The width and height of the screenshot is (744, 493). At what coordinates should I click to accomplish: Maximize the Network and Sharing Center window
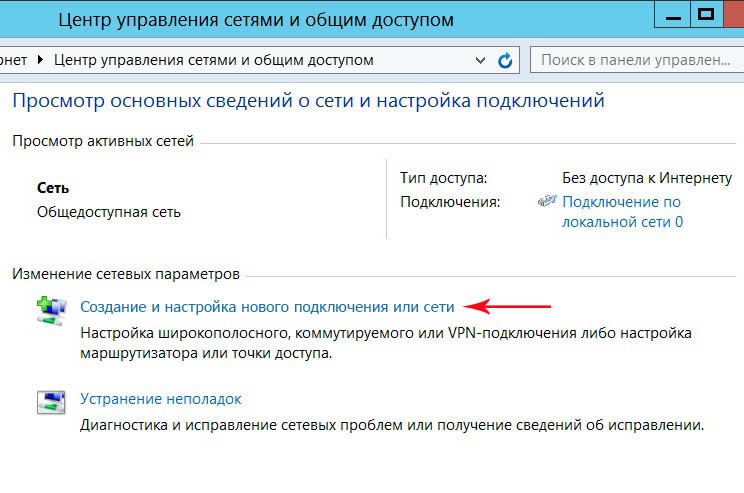click(706, 15)
